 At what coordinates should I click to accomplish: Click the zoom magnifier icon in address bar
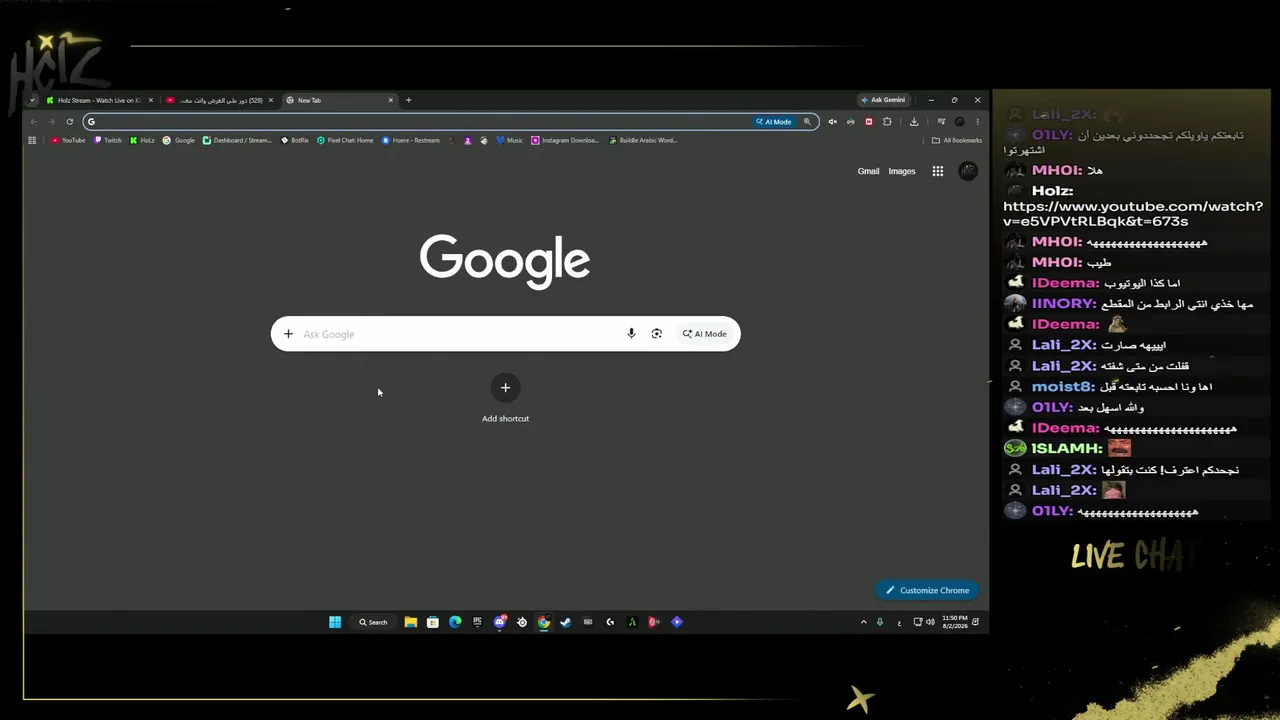(x=807, y=122)
